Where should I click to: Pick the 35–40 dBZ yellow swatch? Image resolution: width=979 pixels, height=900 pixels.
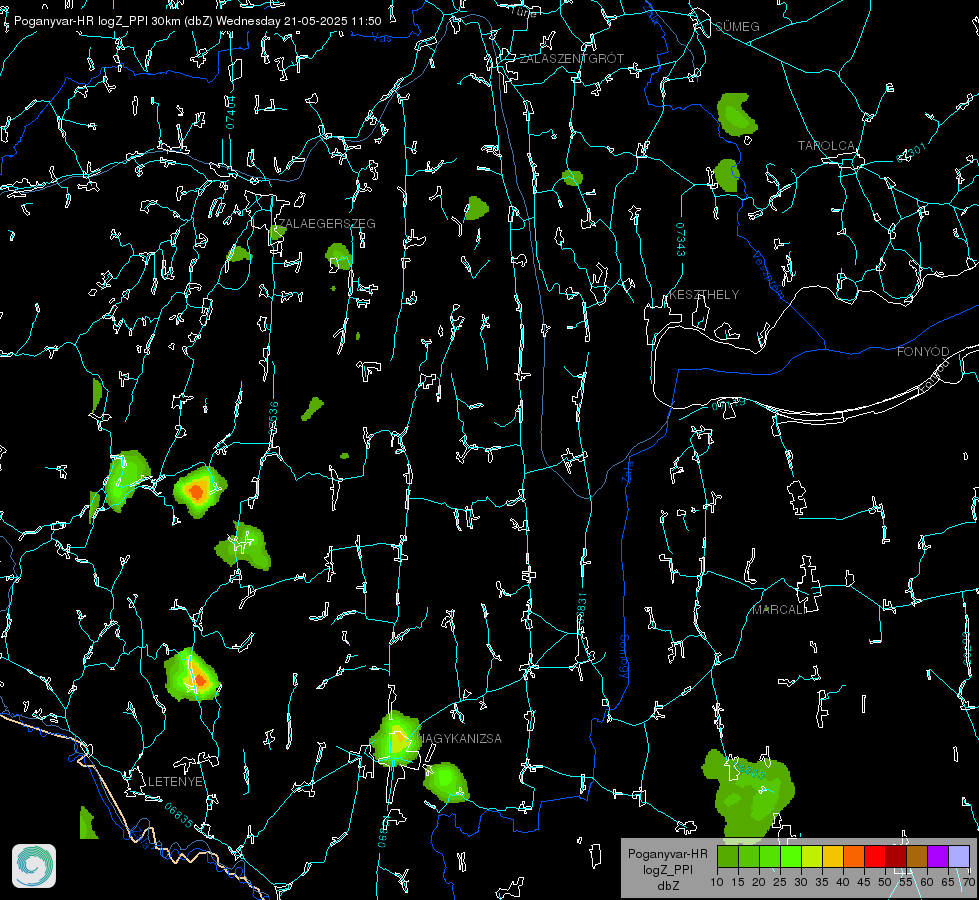point(833,856)
